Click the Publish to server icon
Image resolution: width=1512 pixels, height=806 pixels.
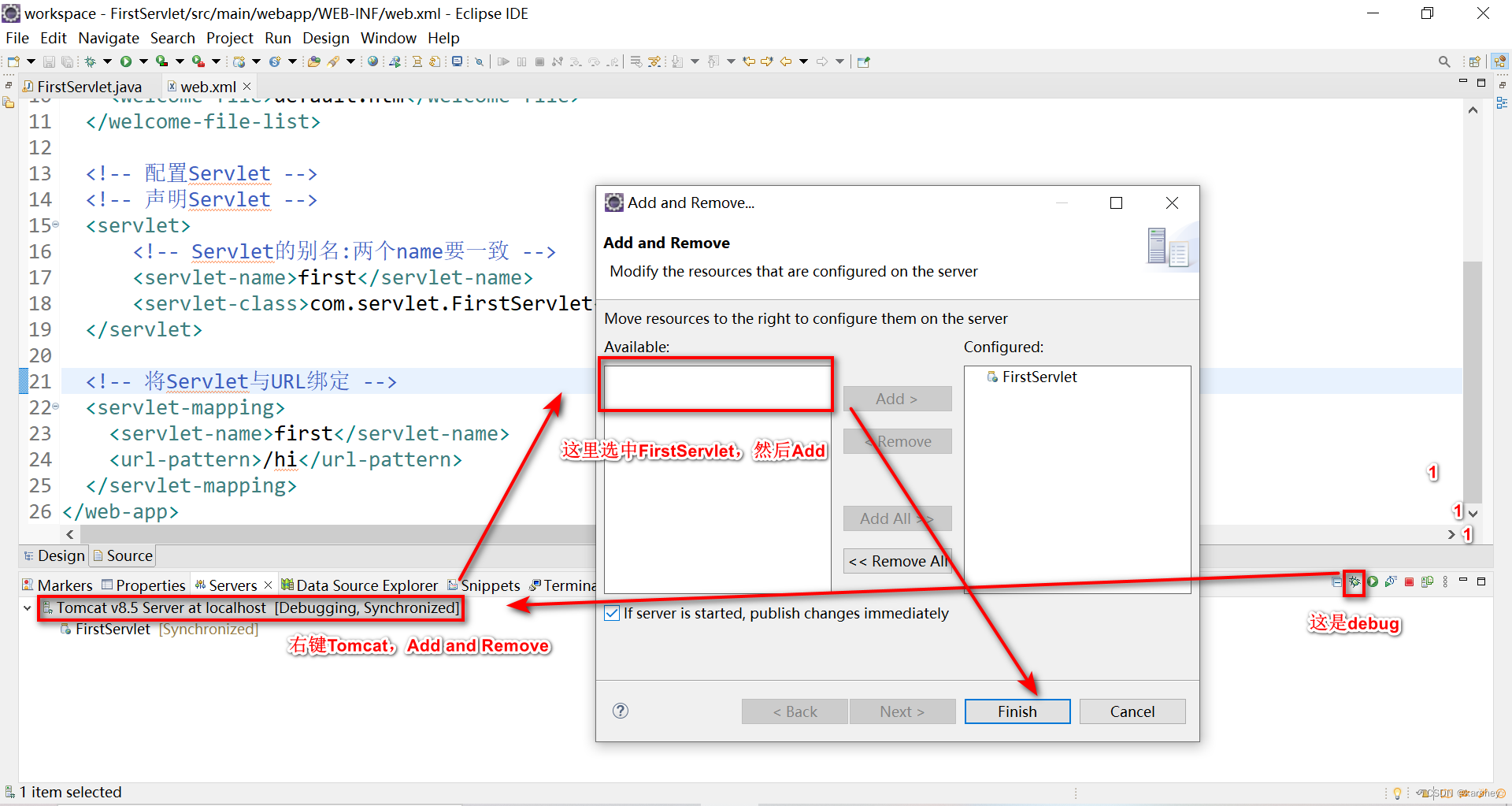pyautogui.click(x=1427, y=581)
